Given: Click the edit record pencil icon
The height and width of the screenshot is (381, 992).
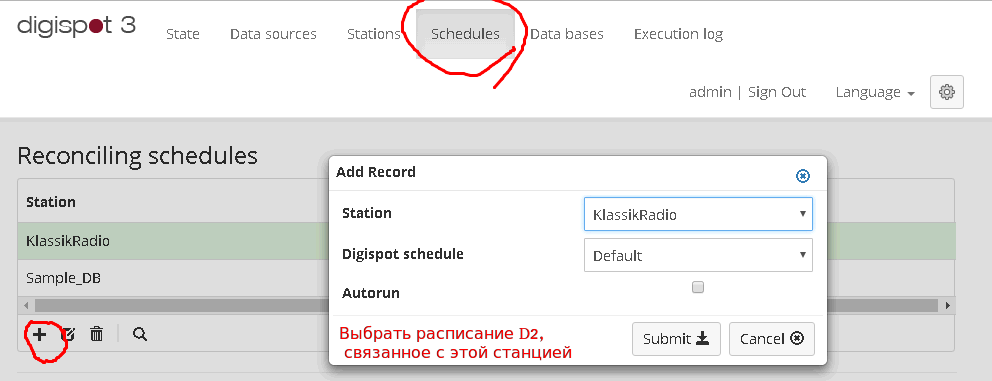Looking at the screenshot, I should point(68,334).
